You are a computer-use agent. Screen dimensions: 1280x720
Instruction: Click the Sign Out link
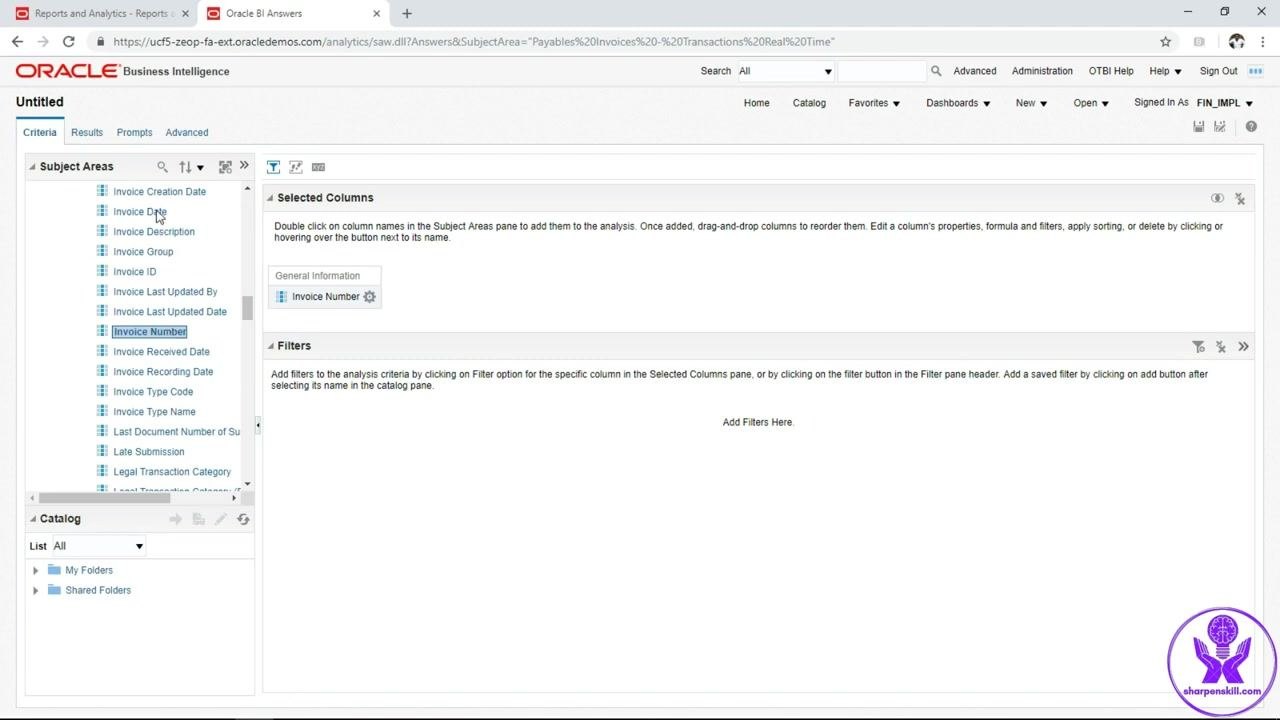tap(1219, 71)
